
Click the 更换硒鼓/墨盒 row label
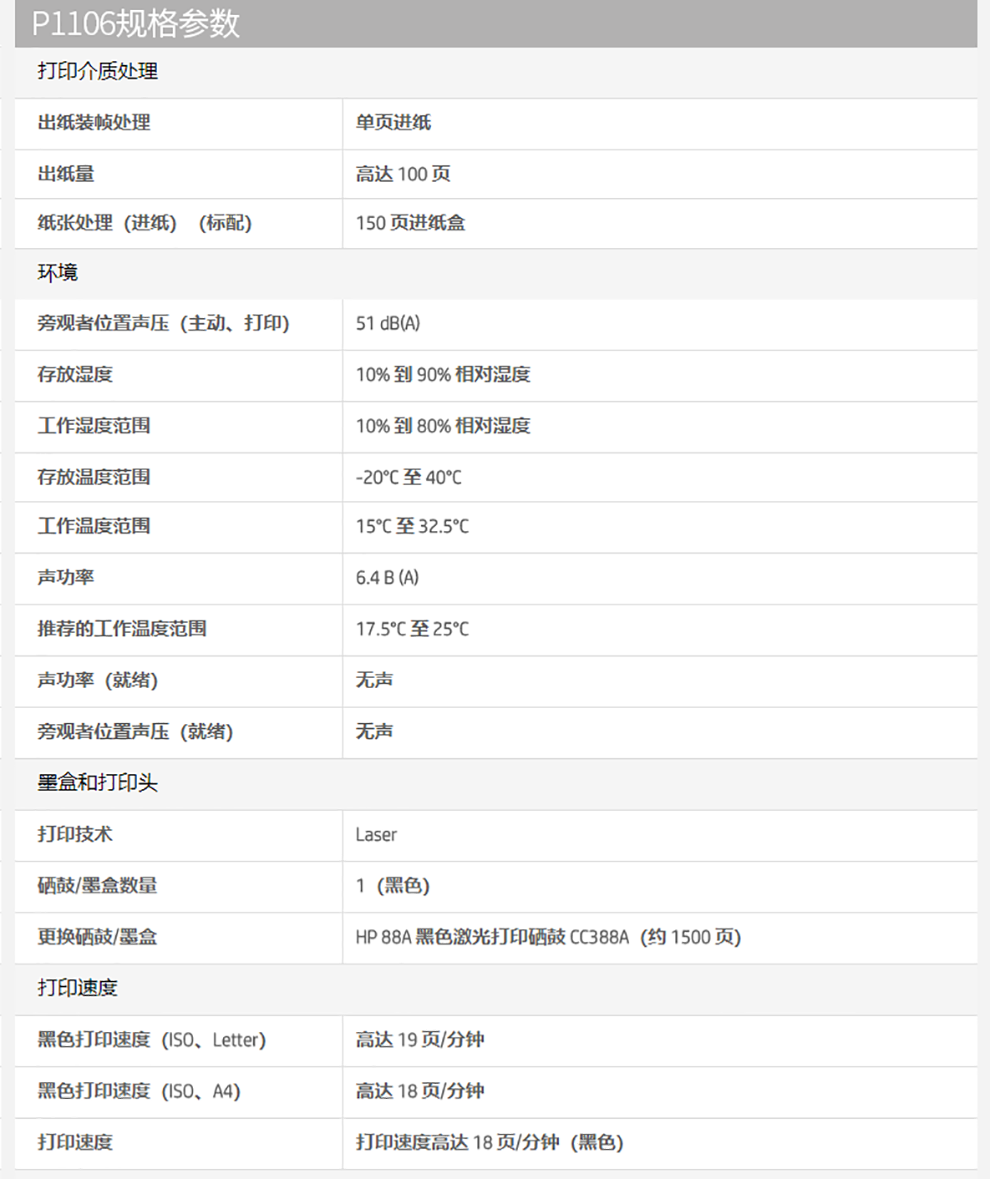tap(98, 937)
